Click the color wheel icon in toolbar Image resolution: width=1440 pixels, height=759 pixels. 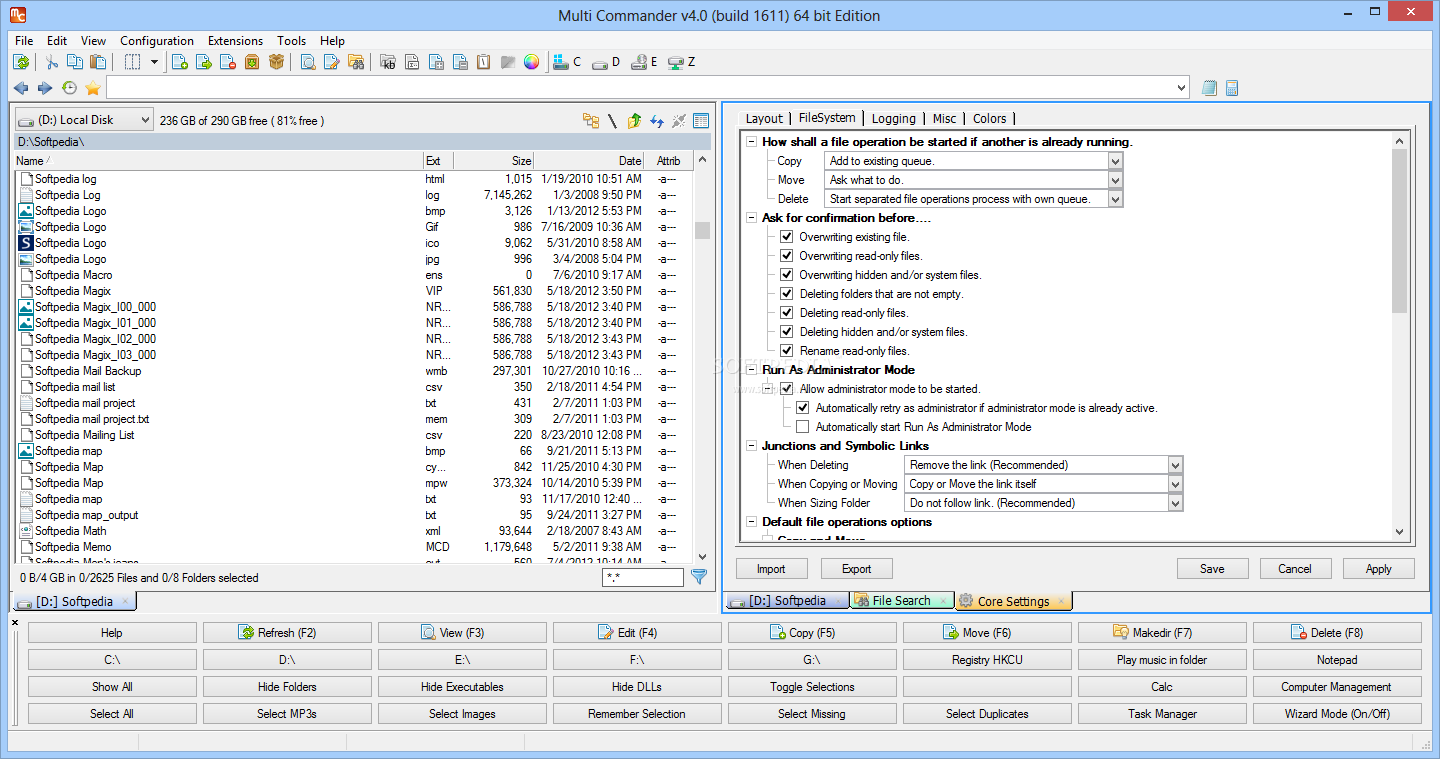[532, 62]
